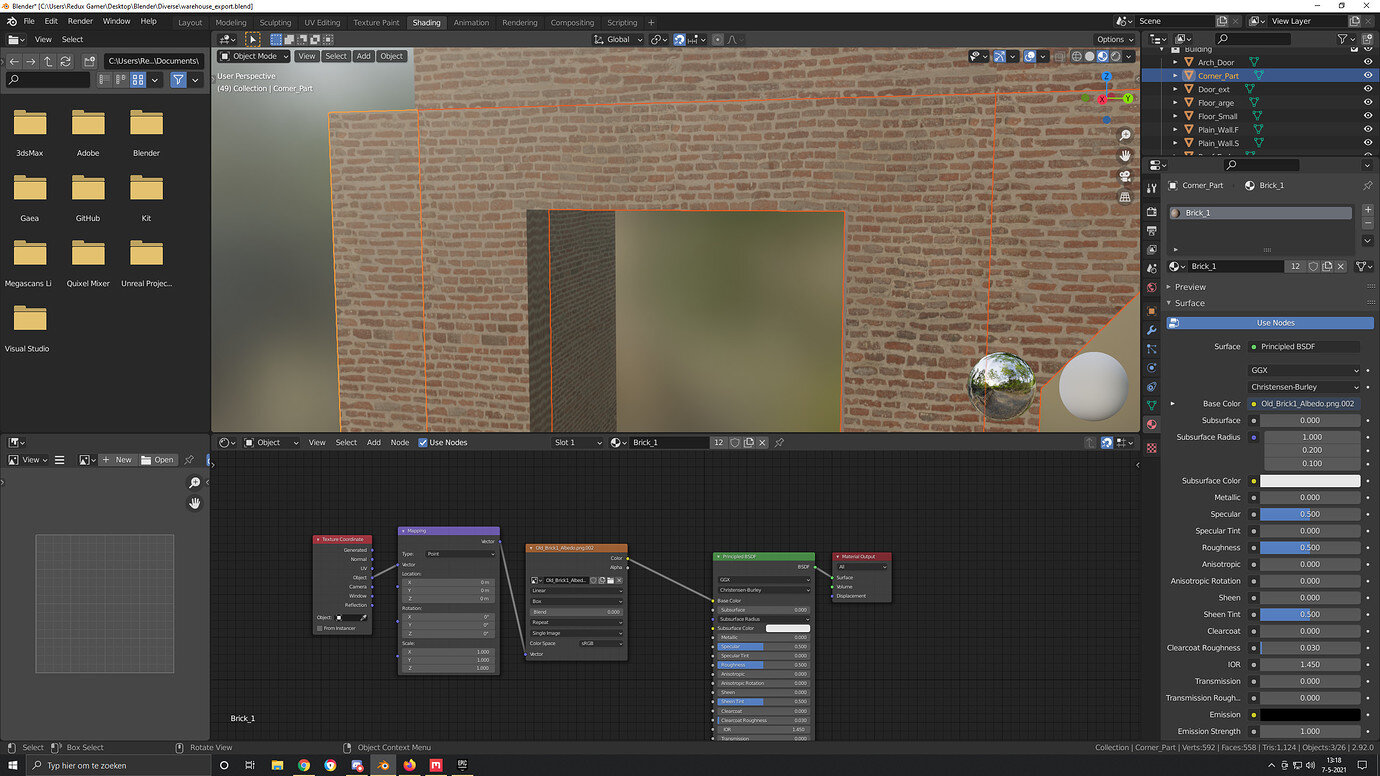The height and width of the screenshot is (776, 1380).
Task: Open the Object Data properties tab icon
Action: click(x=1152, y=405)
